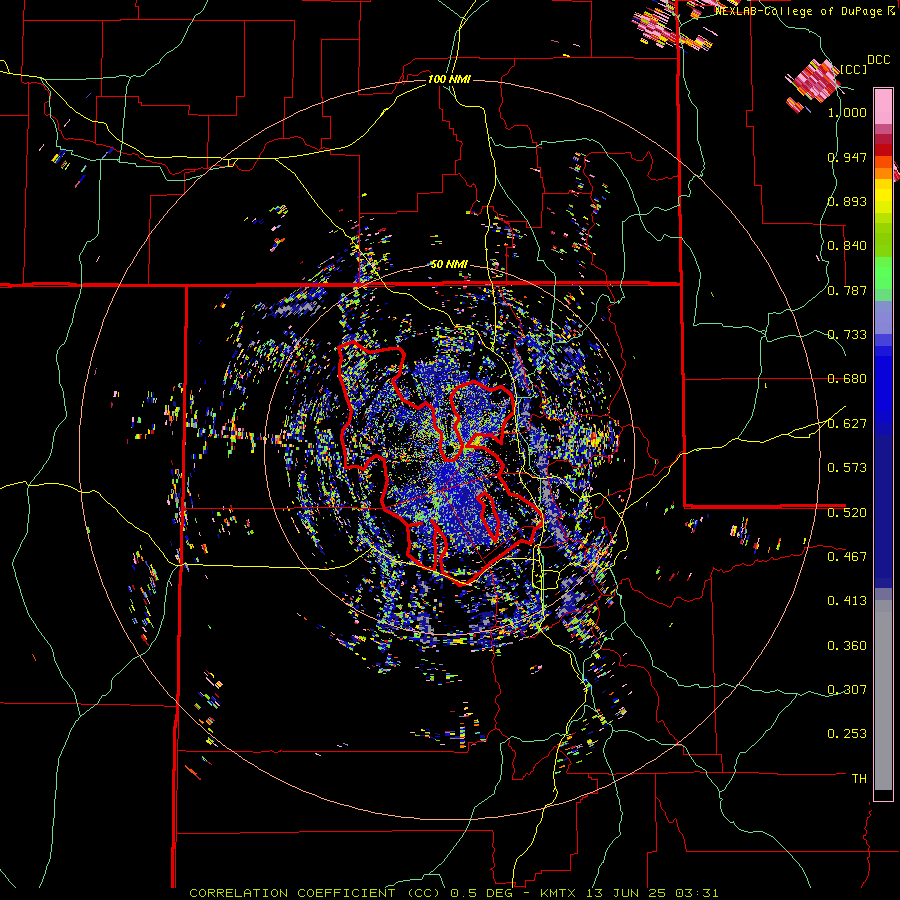Screen dimensions: 900x900
Task: Select the 0.627 scale value
Action: pyautogui.click(x=847, y=424)
